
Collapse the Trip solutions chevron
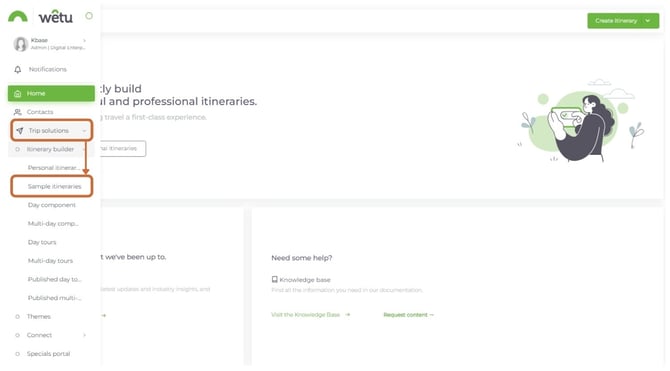(84, 131)
